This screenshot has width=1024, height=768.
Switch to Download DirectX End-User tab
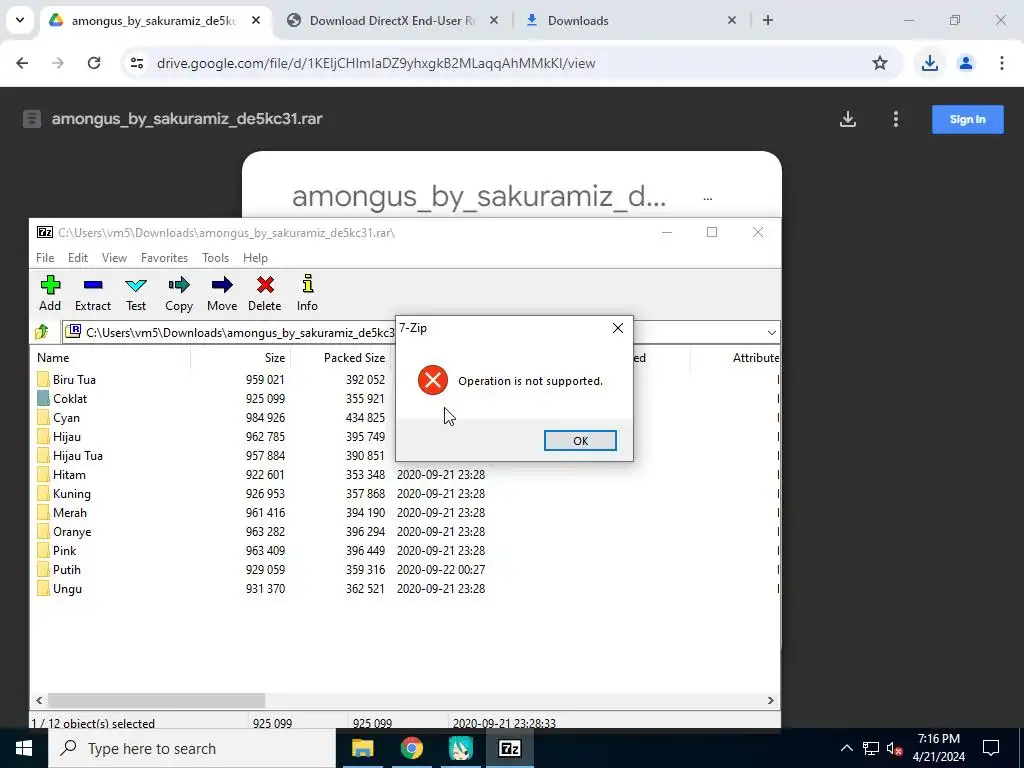tap(392, 21)
